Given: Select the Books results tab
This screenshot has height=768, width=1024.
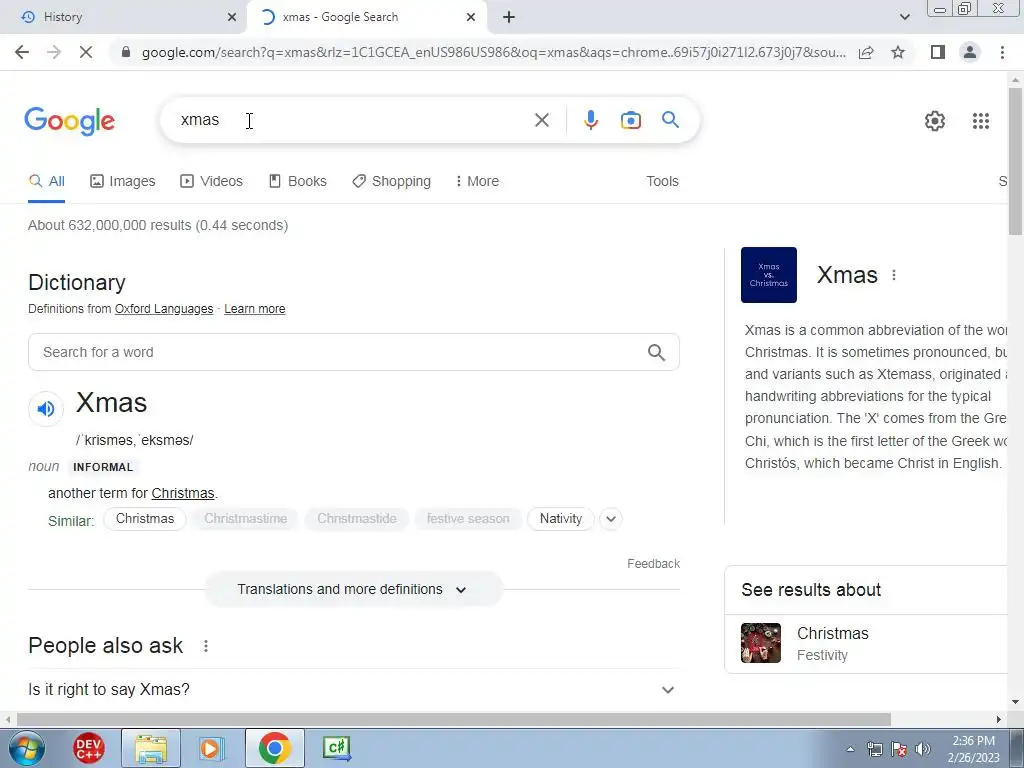Looking at the screenshot, I should [298, 182].
